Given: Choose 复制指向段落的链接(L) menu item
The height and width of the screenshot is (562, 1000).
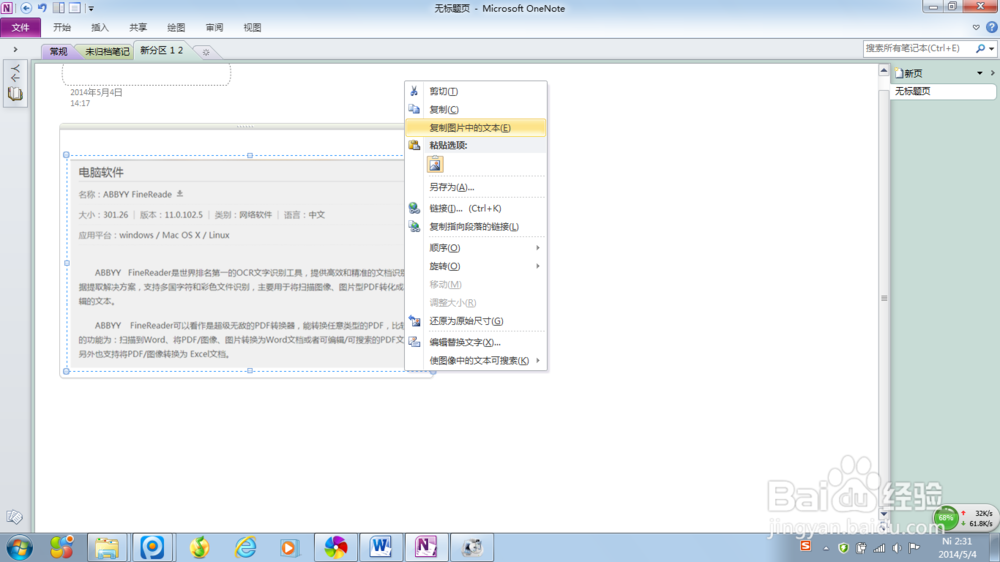Looking at the screenshot, I should (476, 226).
